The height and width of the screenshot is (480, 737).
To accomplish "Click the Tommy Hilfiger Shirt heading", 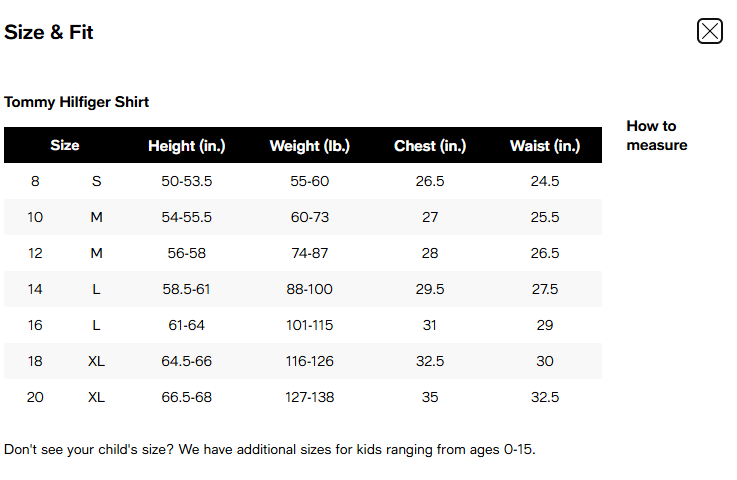I will pos(77,102).
